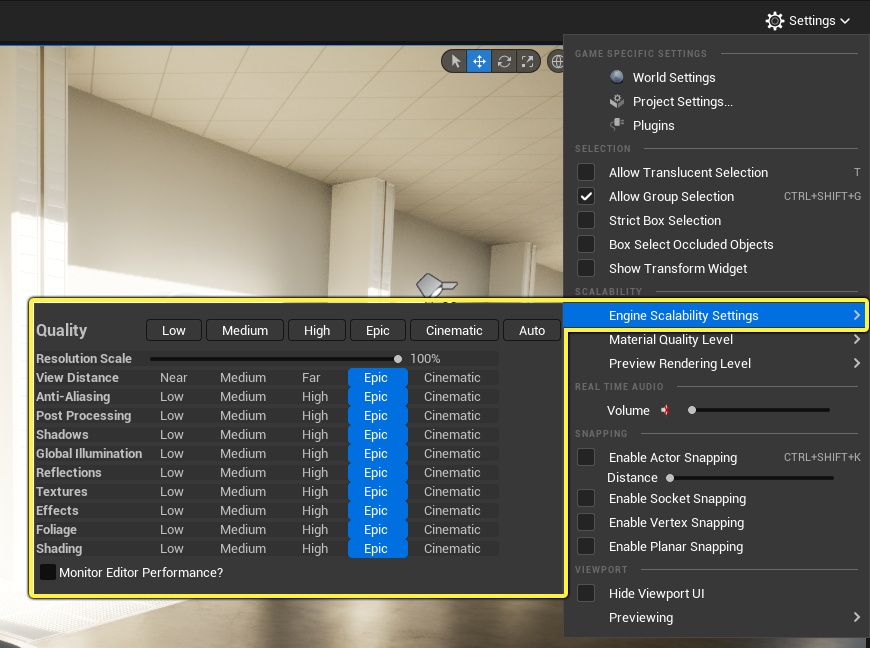This screenshot has height=648, width=870.
Task: Open World Settings from the menu
Action: click(x=673, y=77)
